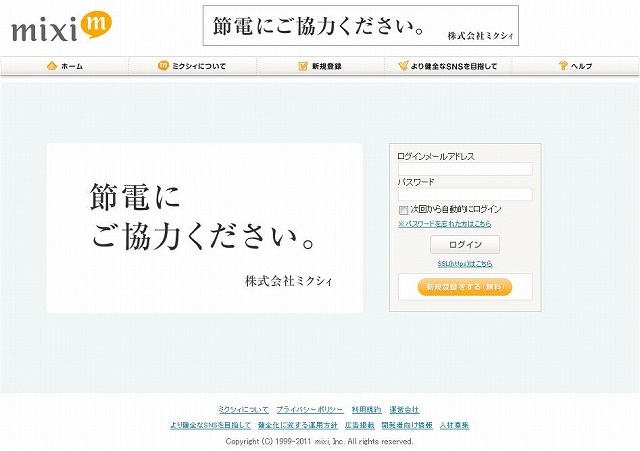The image size is (640, 451).
Task: Click the 節電にご協力ください banner in the header
Action: (361, 26)
